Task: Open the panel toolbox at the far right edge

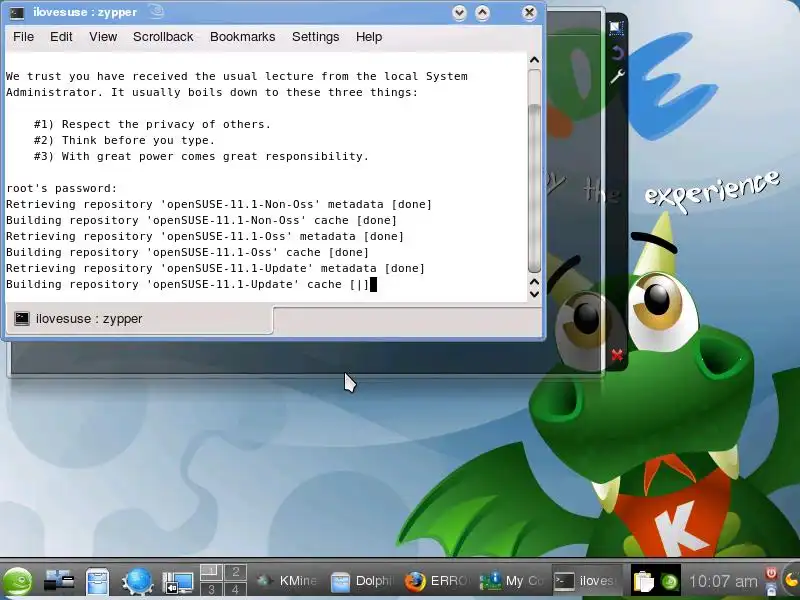Action: (792, 581)
